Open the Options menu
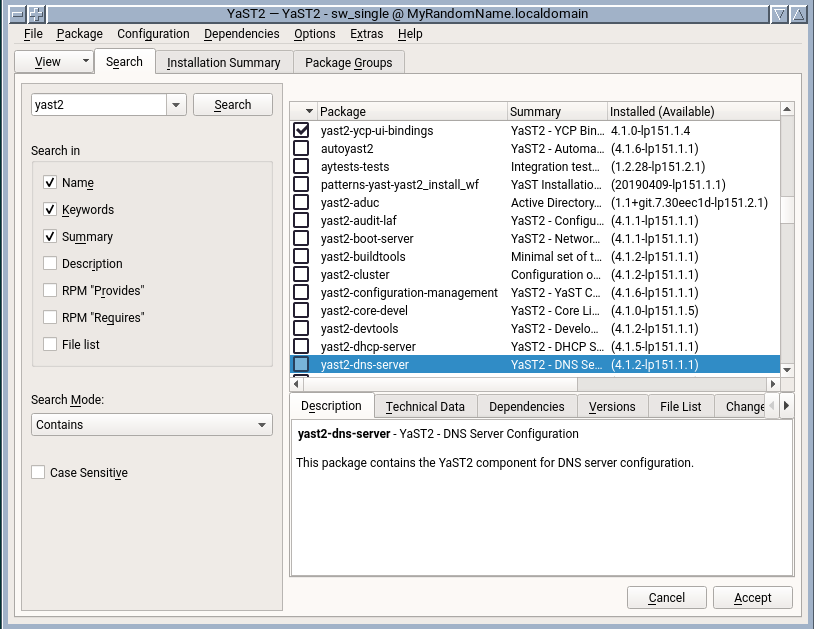Viewport: 814px width, 629px height. pyautogui.click(x=315, y=34)
